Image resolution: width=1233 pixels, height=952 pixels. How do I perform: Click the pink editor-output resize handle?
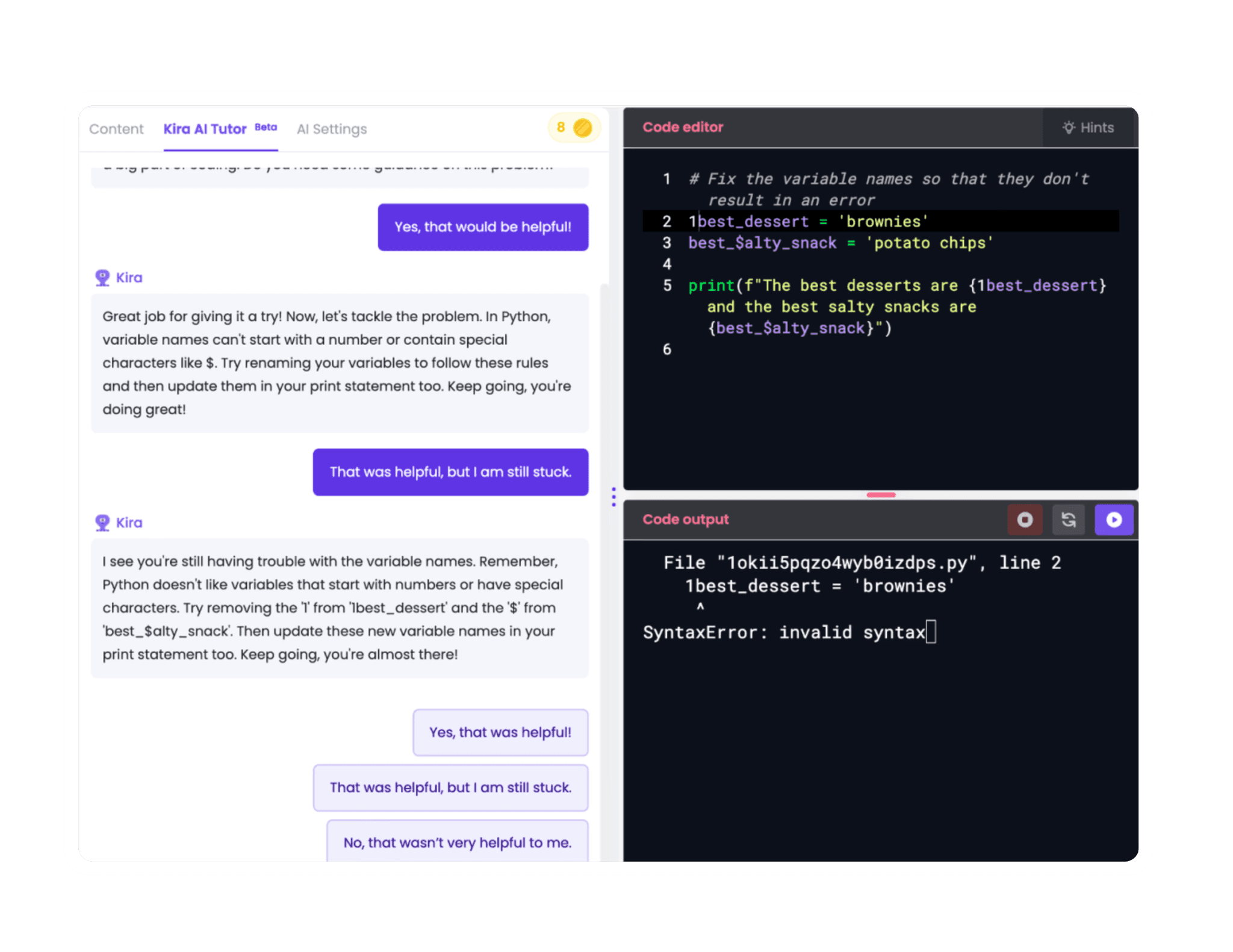point(881,495)
